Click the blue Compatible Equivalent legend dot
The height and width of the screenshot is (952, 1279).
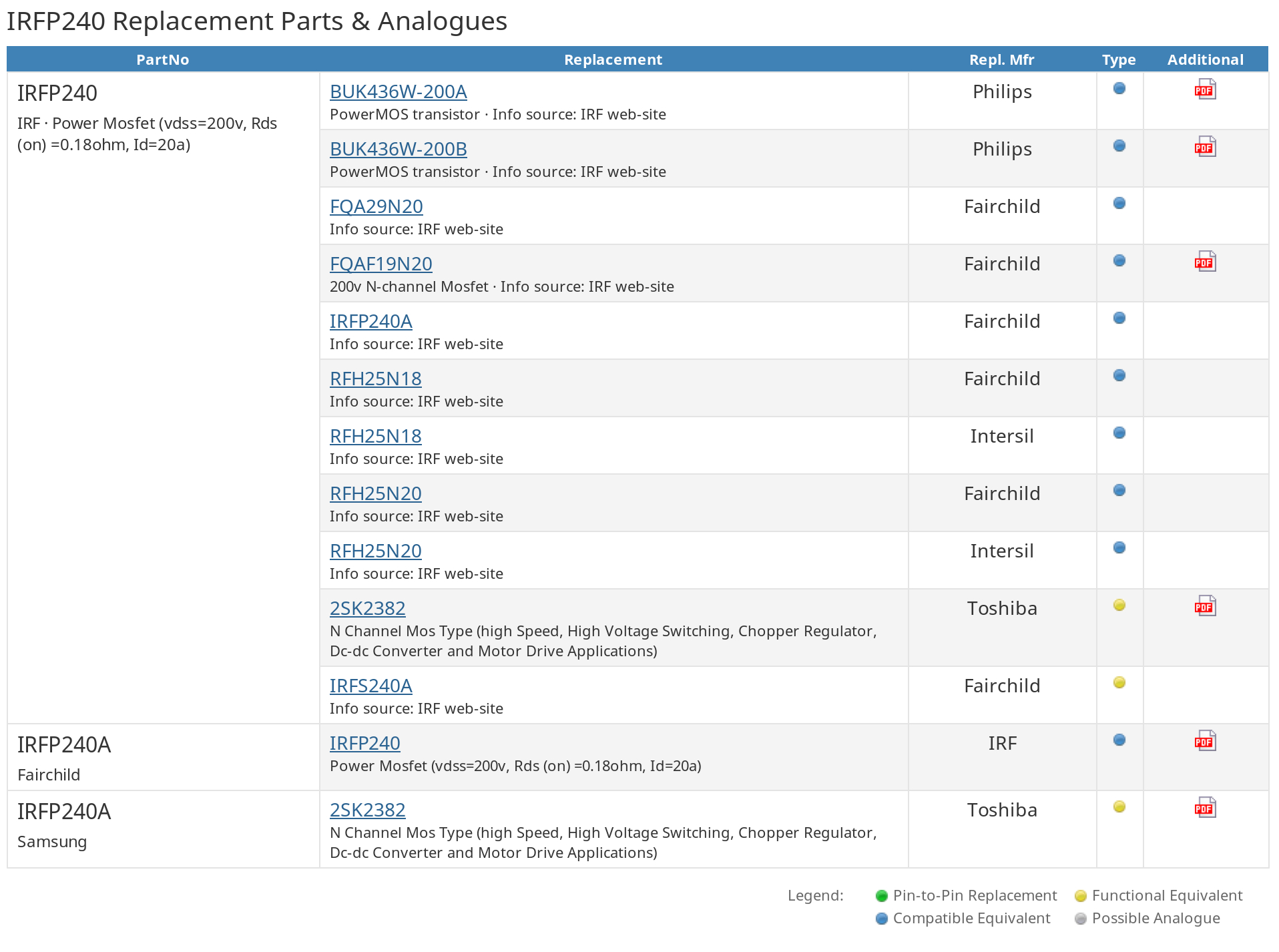point(881,919)
